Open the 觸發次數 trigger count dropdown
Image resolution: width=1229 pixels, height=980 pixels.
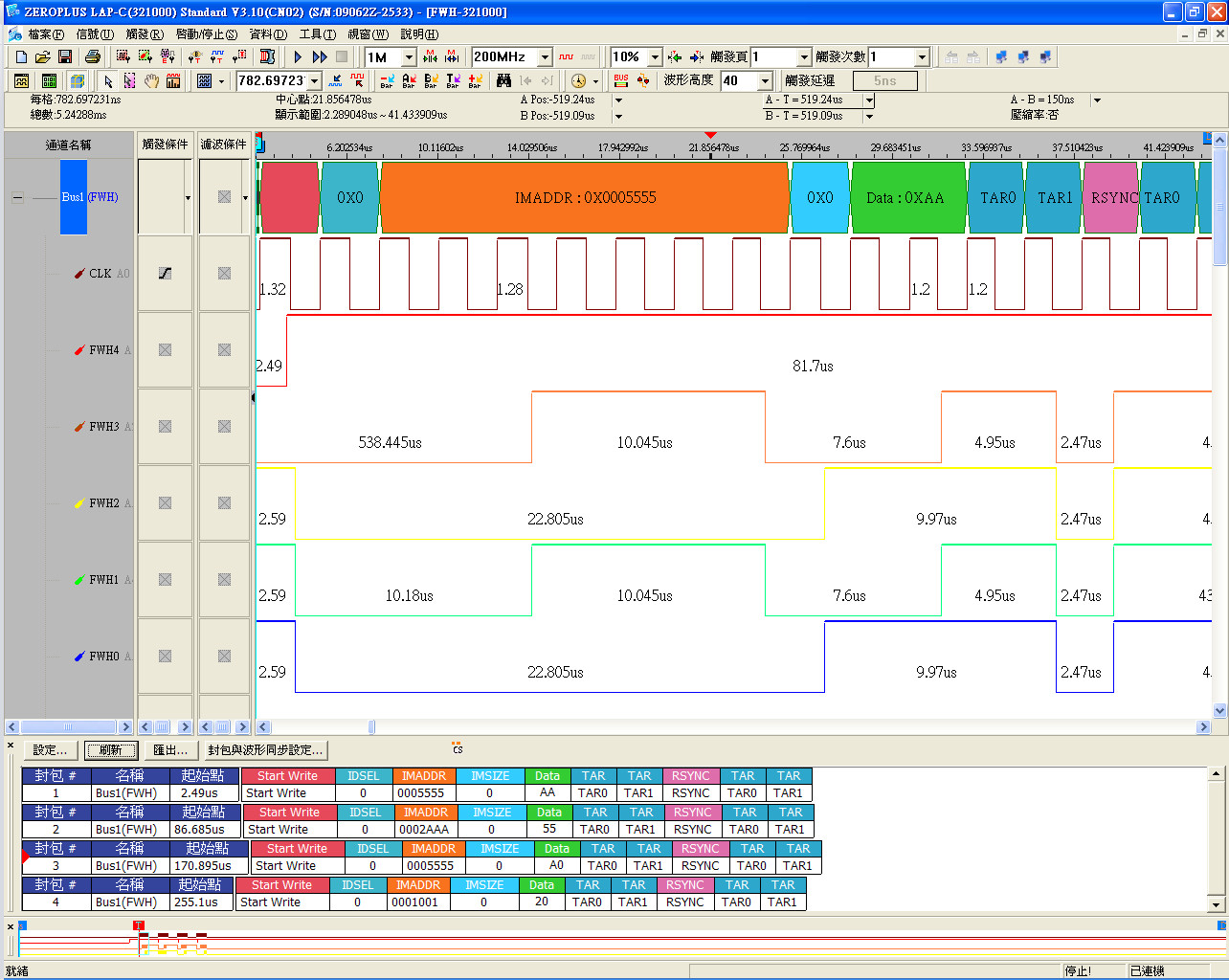(922, 57)
